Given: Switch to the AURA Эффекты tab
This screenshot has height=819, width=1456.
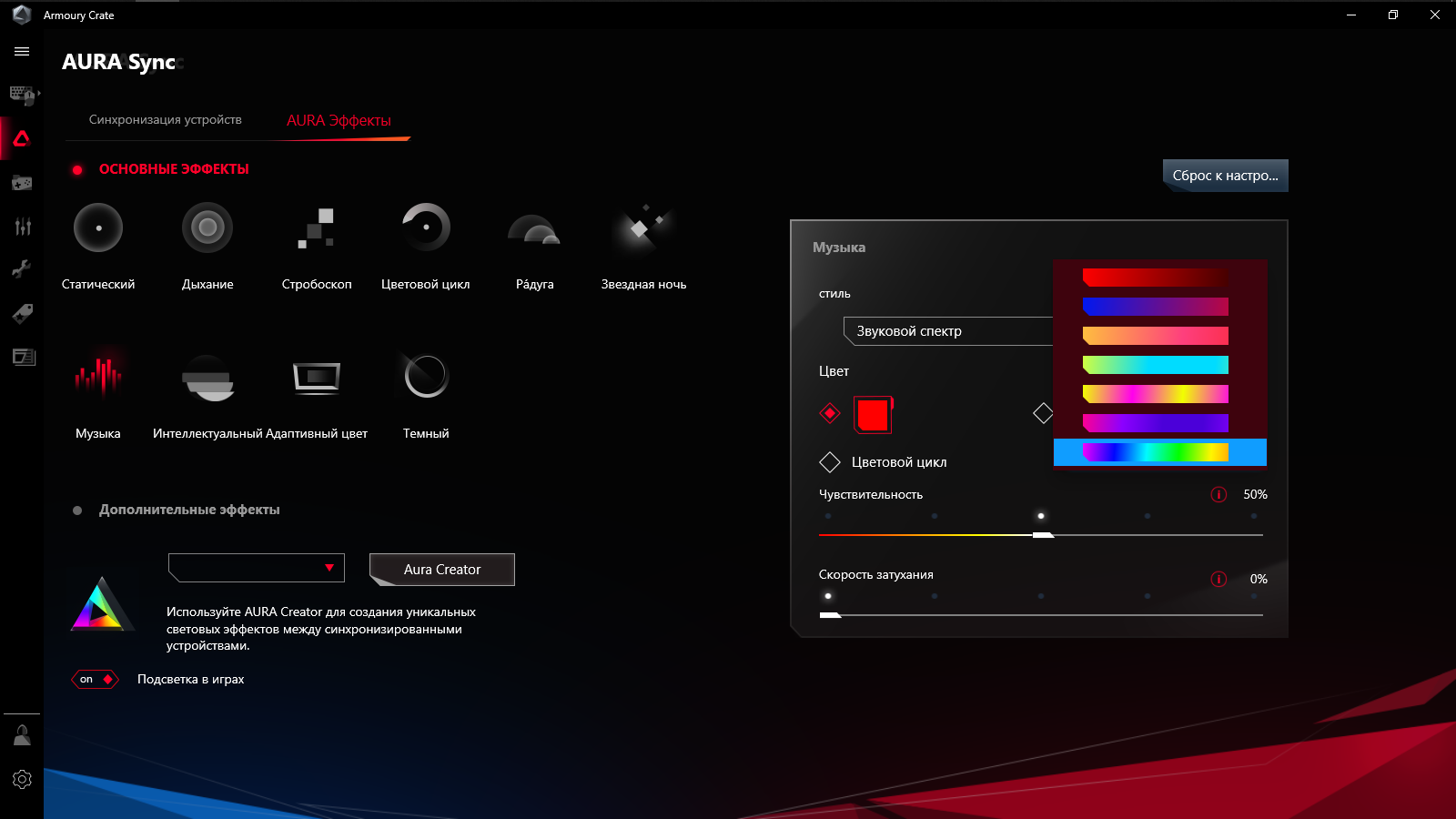Looking at the screenshot, I should 339,120.
